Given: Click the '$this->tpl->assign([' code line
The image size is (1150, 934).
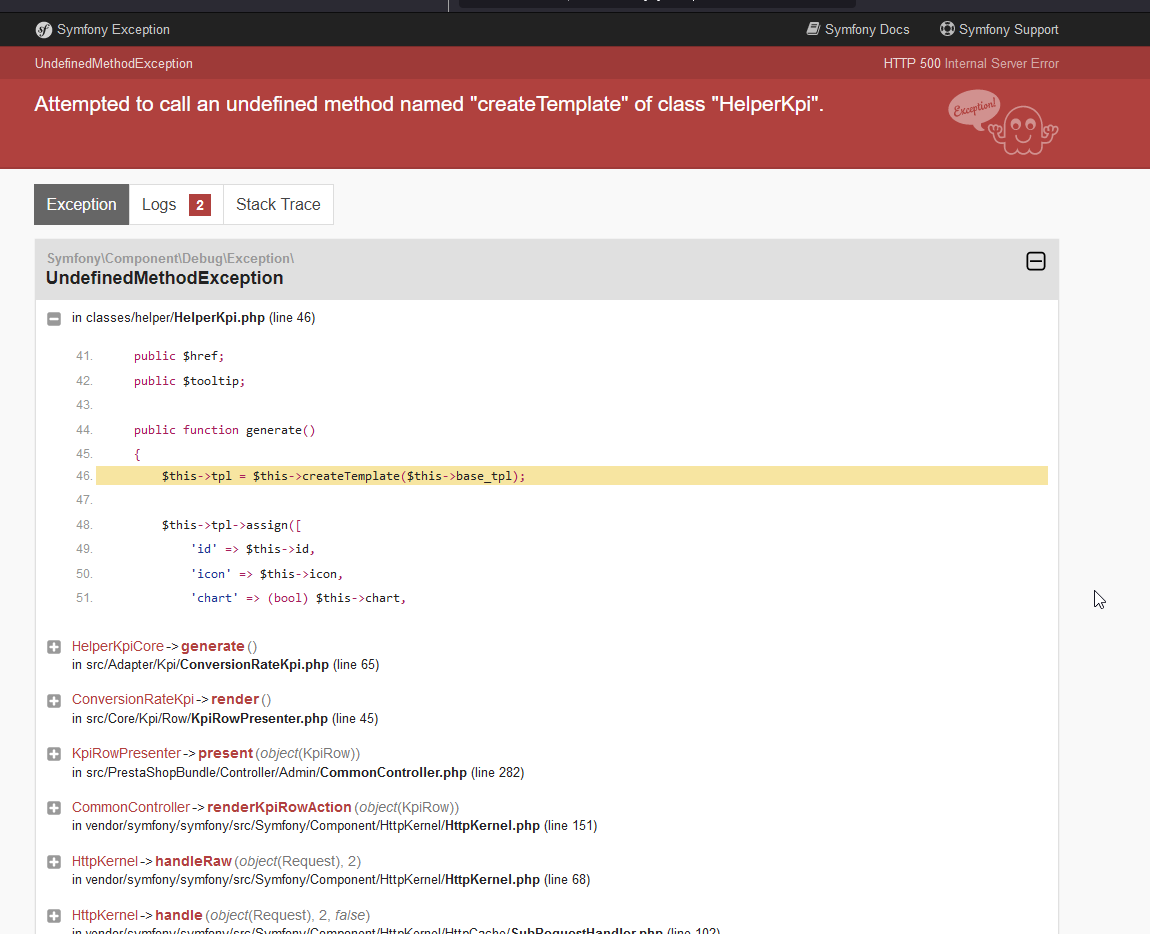Looking at the screenshot, I should click(232, 525).
